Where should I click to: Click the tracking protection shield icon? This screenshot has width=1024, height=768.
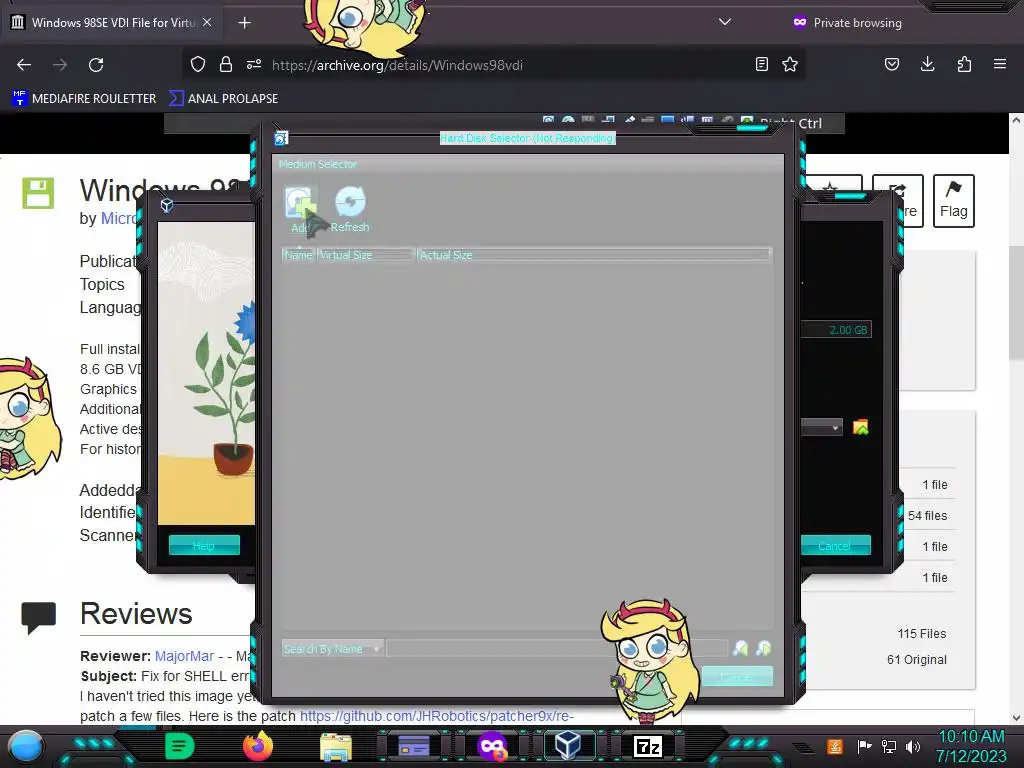tap(198, 64)
